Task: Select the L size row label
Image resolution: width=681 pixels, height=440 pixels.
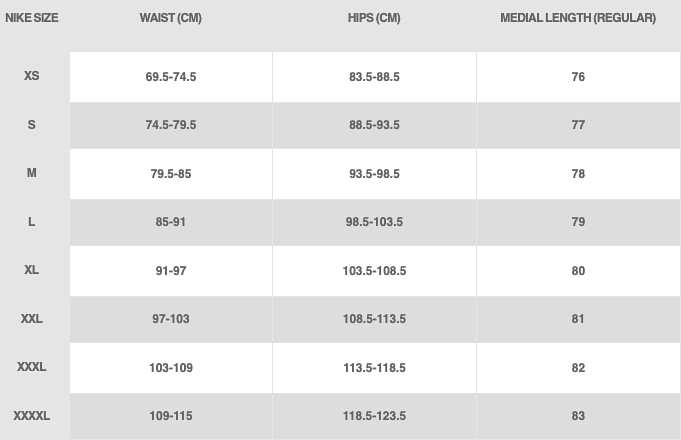Action: click(x=31, y=222)
